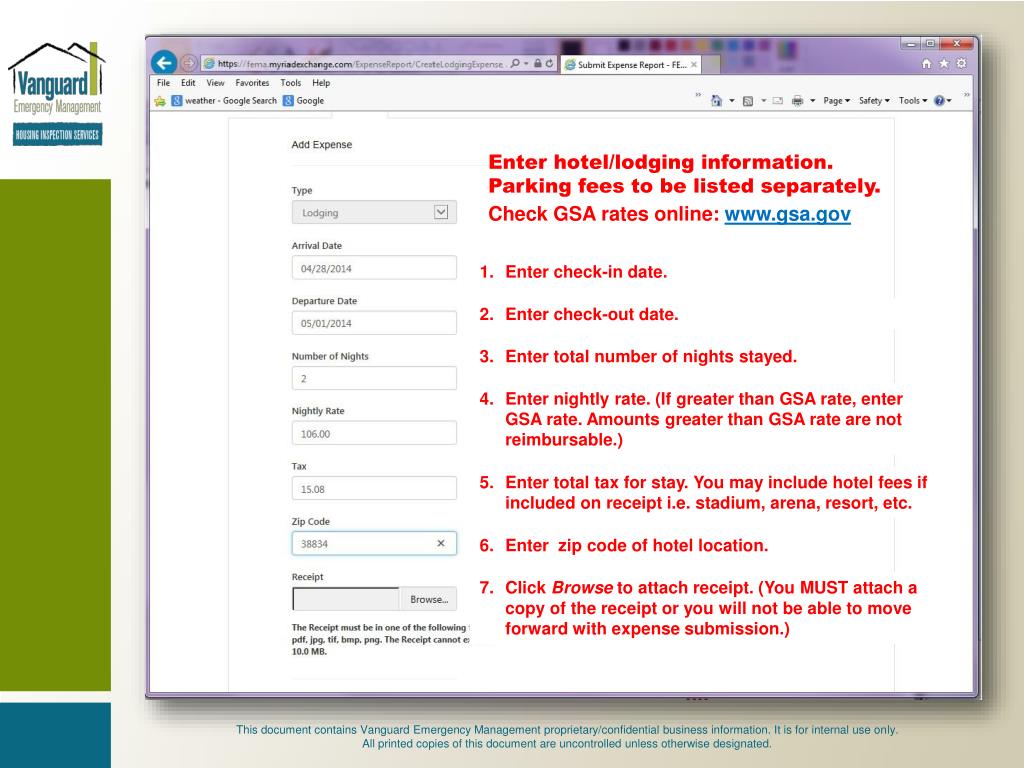
Task: Click the Tax input field
Action: point(374,488)
